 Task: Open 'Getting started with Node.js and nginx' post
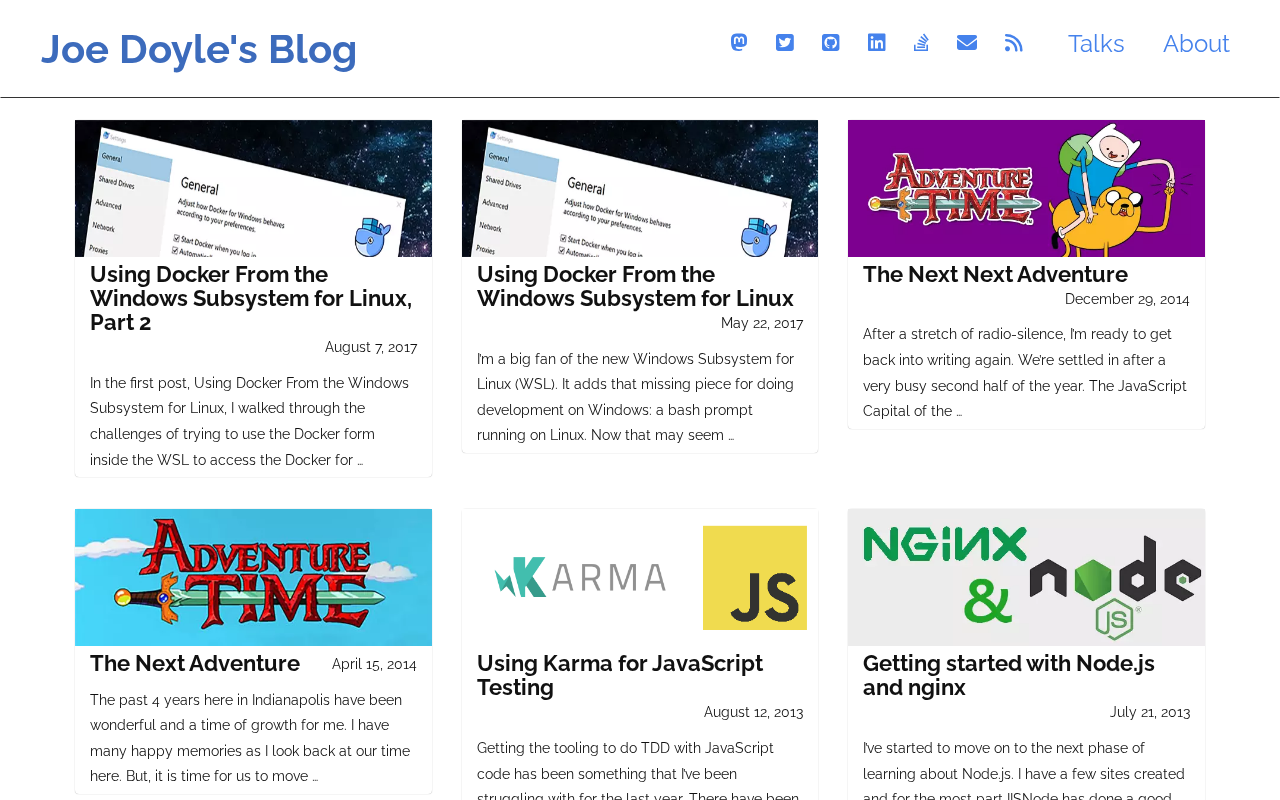click(1009, 675)
